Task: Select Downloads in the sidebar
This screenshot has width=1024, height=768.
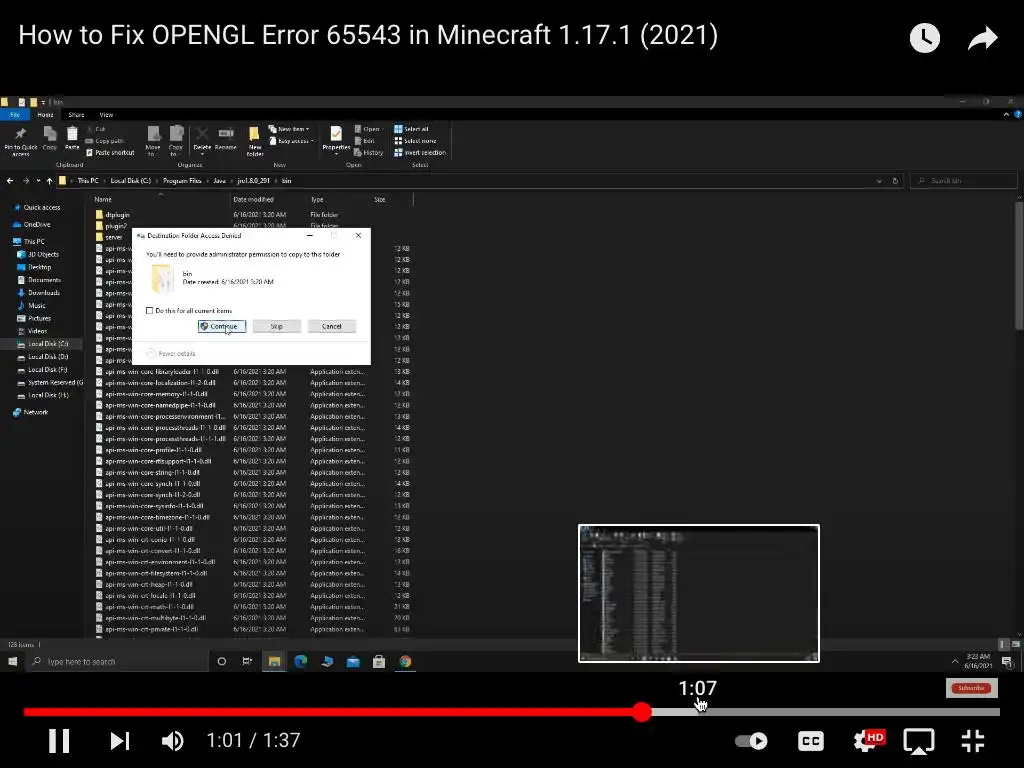Action: click(44, 293)
